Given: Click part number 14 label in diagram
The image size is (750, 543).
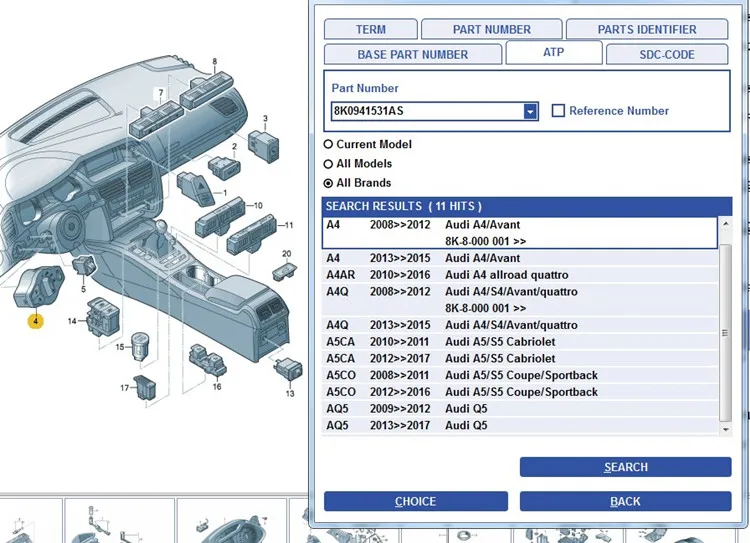Looking at the screenshot, I should 72,321.
